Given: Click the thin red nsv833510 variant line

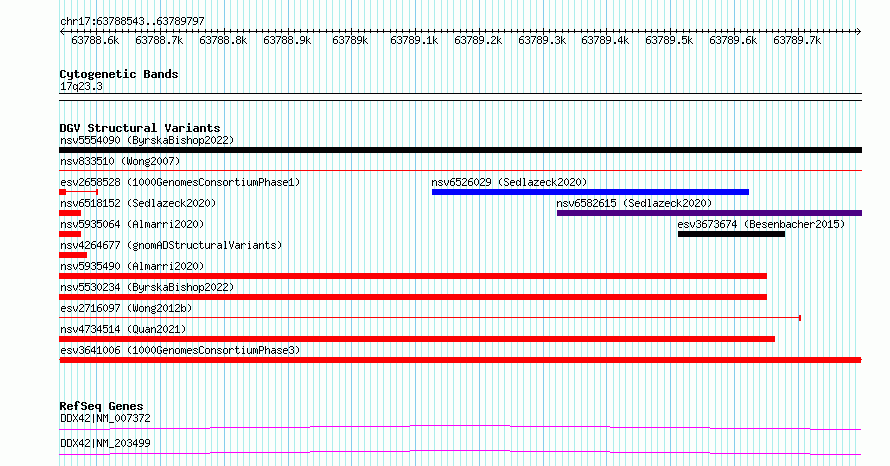Looking at the screenshot, I should pos(460,170).
